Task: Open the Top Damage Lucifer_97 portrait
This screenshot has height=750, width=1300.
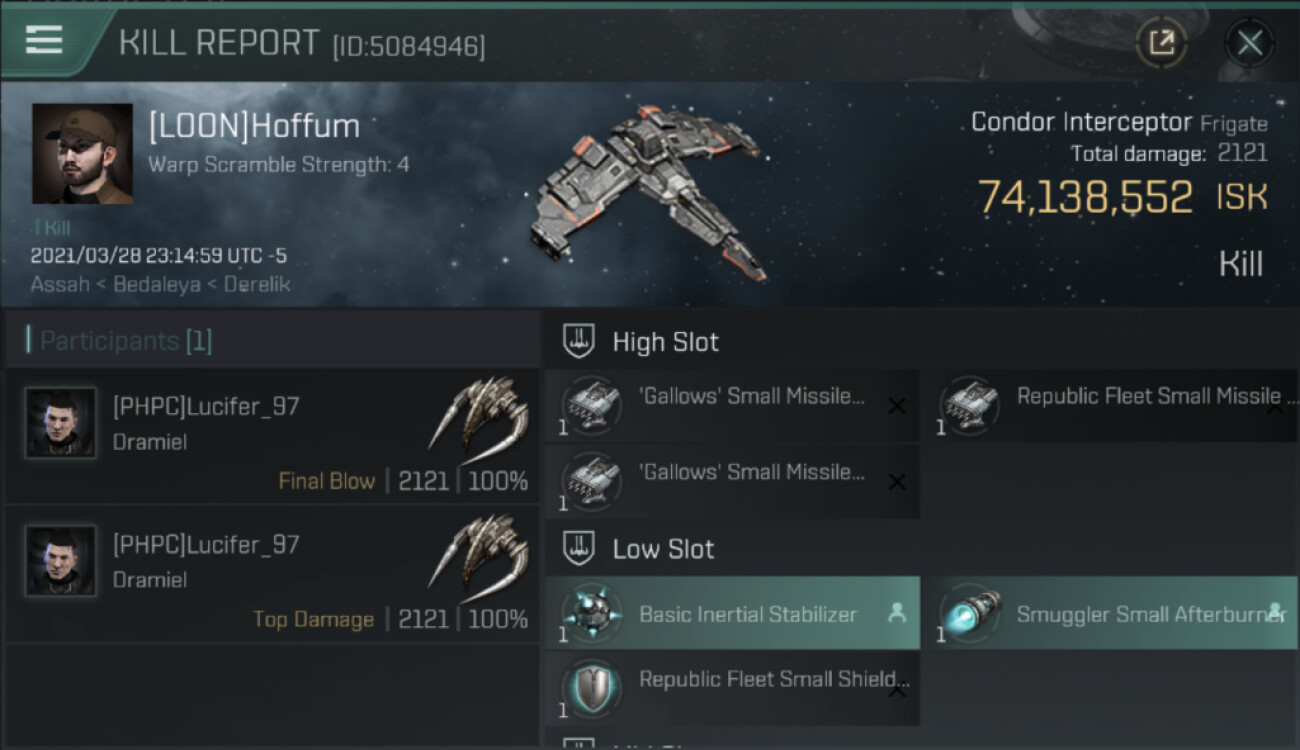Action: click(61, 561)
